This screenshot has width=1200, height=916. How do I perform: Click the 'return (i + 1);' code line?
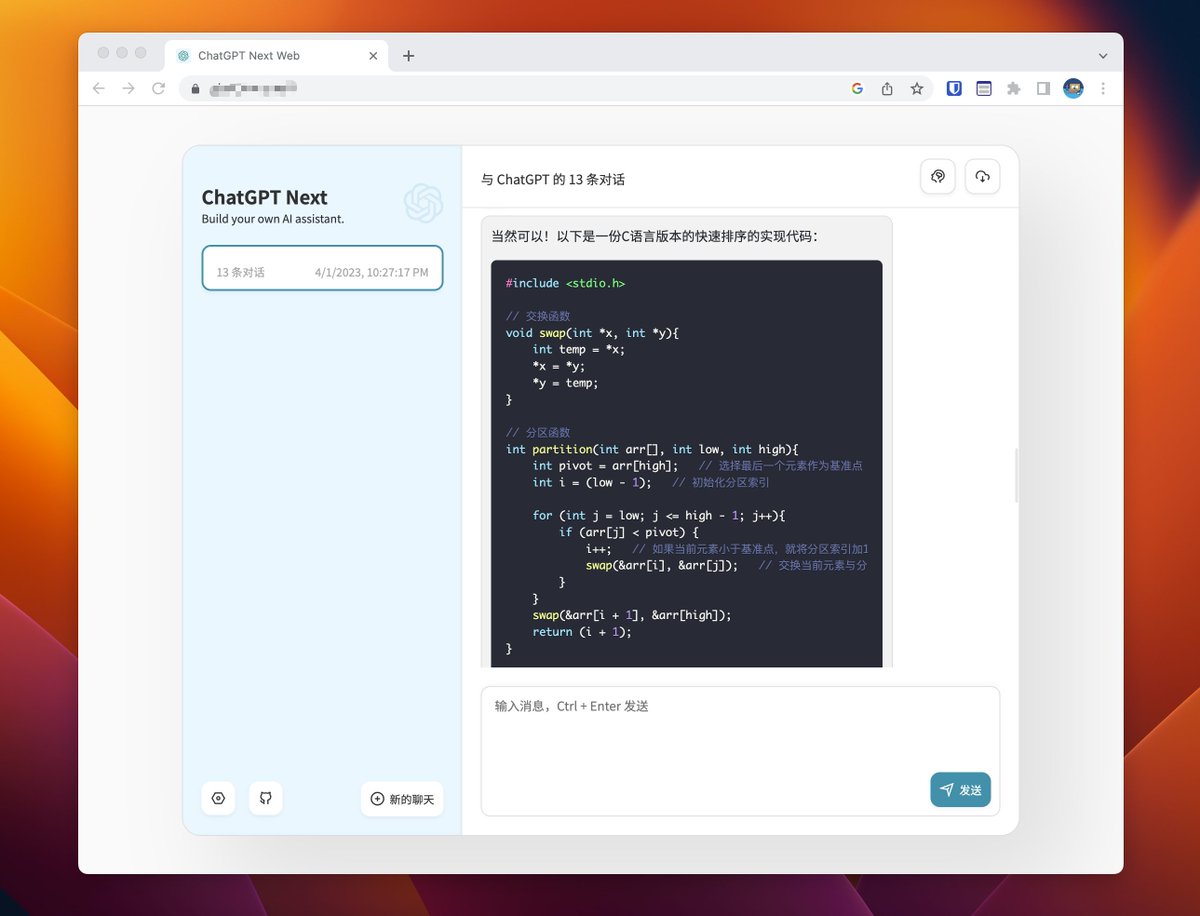pyautogui.click(x=582, y=632)
